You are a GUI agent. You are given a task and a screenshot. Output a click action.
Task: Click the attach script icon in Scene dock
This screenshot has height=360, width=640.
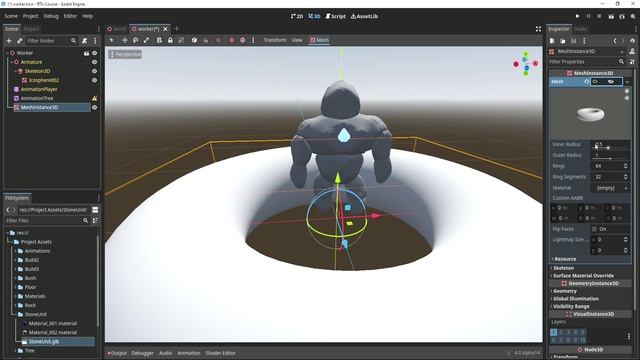[x=84, y=40]
